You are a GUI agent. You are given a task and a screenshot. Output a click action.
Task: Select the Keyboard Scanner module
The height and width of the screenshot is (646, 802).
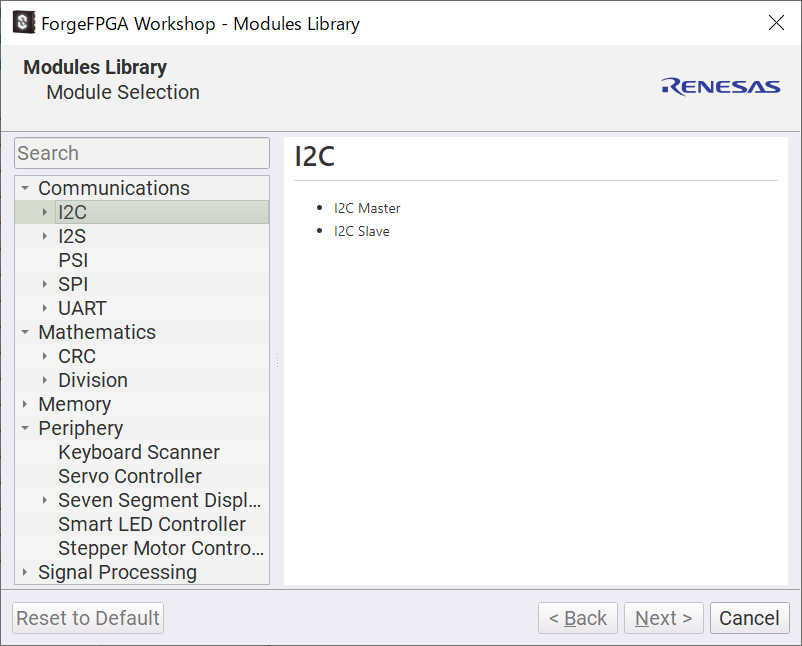138,452
